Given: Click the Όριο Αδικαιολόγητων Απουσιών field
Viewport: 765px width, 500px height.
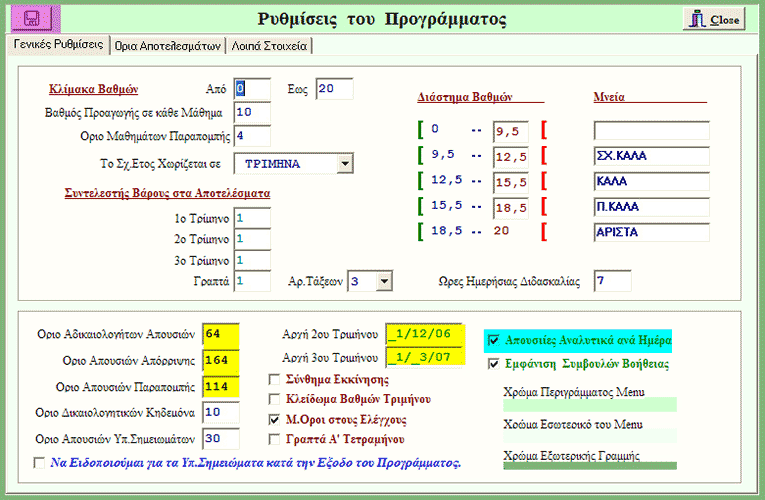Looking at the screenshot, I should point(219,333).
